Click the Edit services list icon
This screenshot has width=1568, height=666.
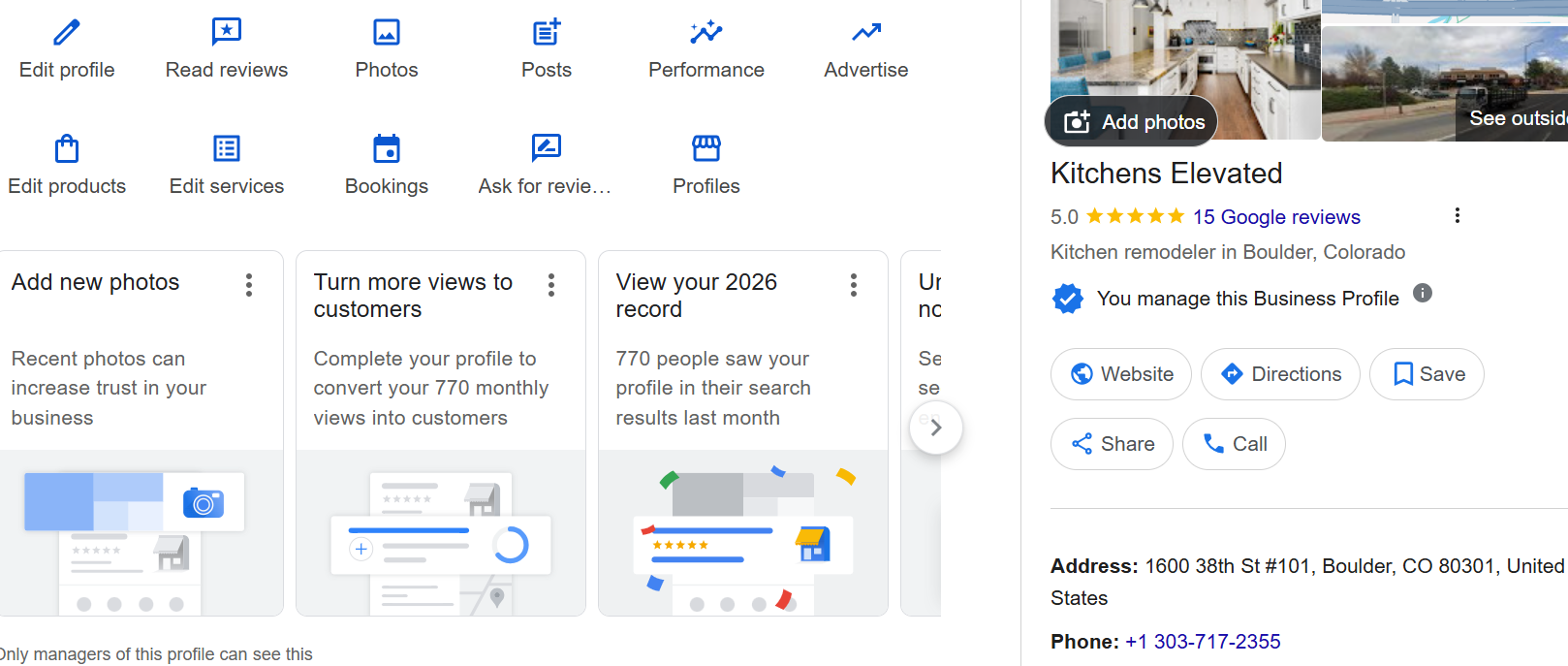pos(227,148)
